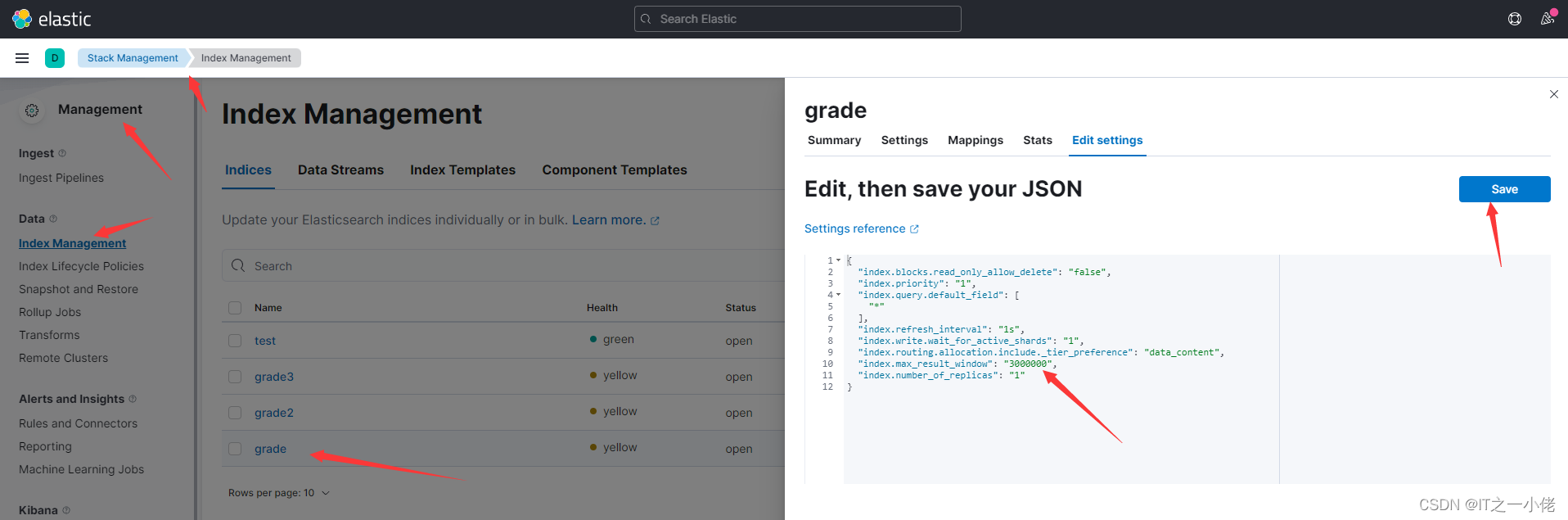
Task: Select the Indices tab
Action: [x=248, y=170]
